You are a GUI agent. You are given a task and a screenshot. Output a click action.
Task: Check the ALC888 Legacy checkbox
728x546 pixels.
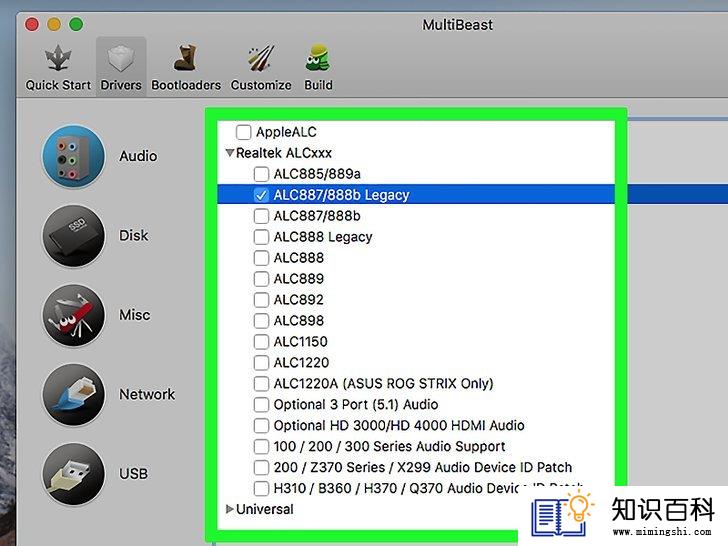261,237
